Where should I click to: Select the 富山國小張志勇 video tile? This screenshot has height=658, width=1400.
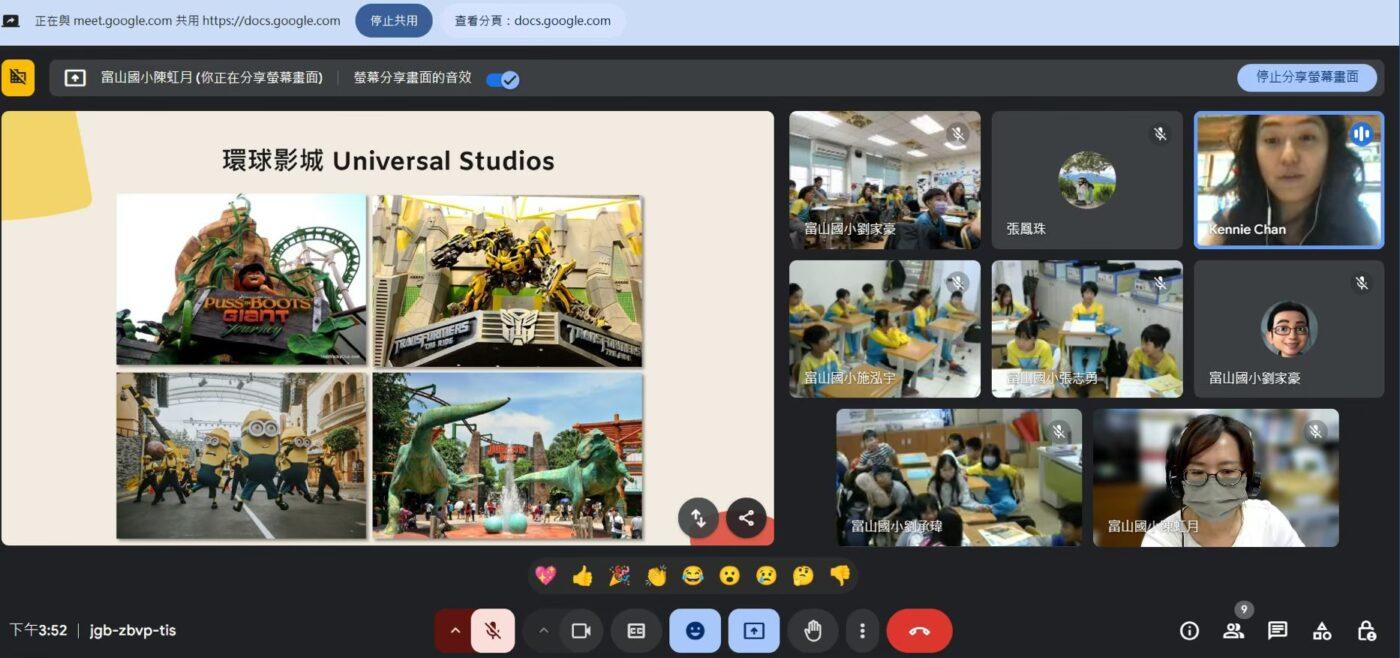point(1087,329)
